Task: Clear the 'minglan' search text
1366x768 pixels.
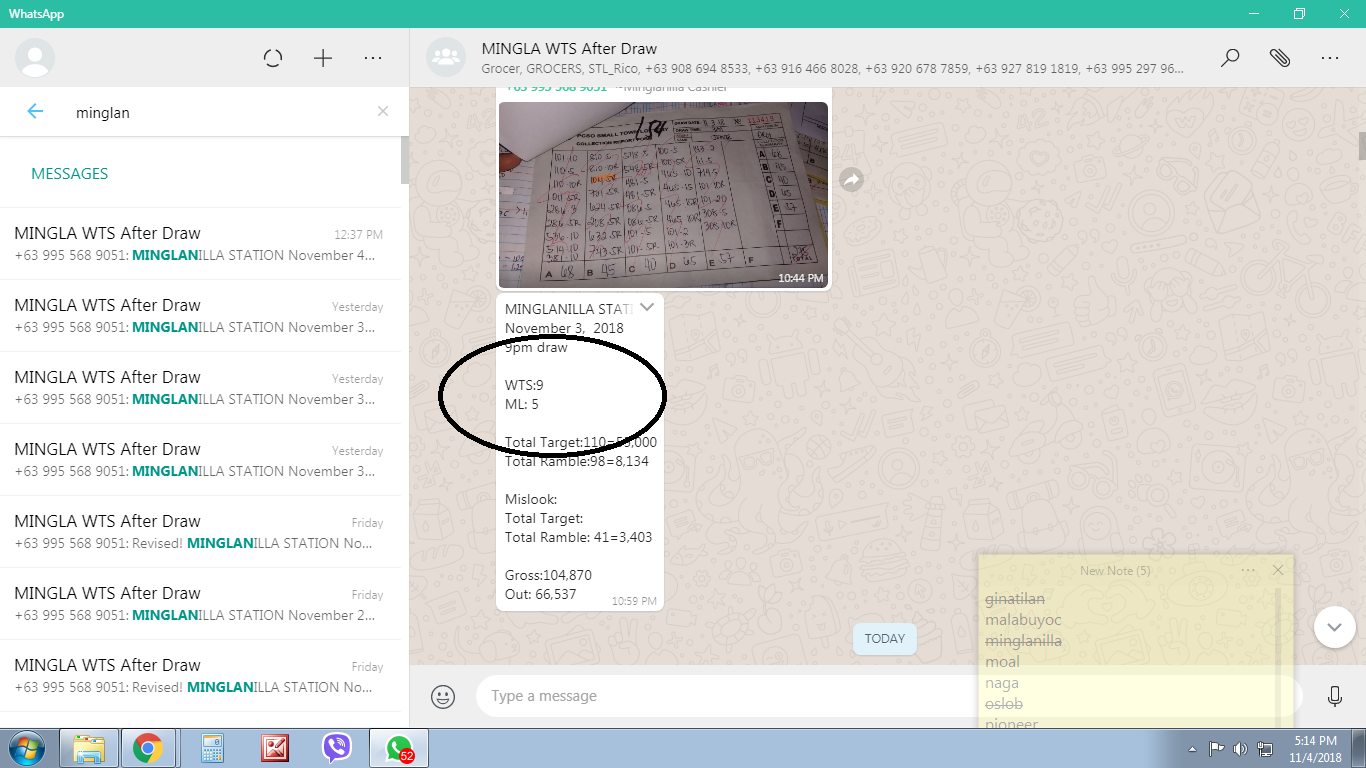Action: coord(382,112)
